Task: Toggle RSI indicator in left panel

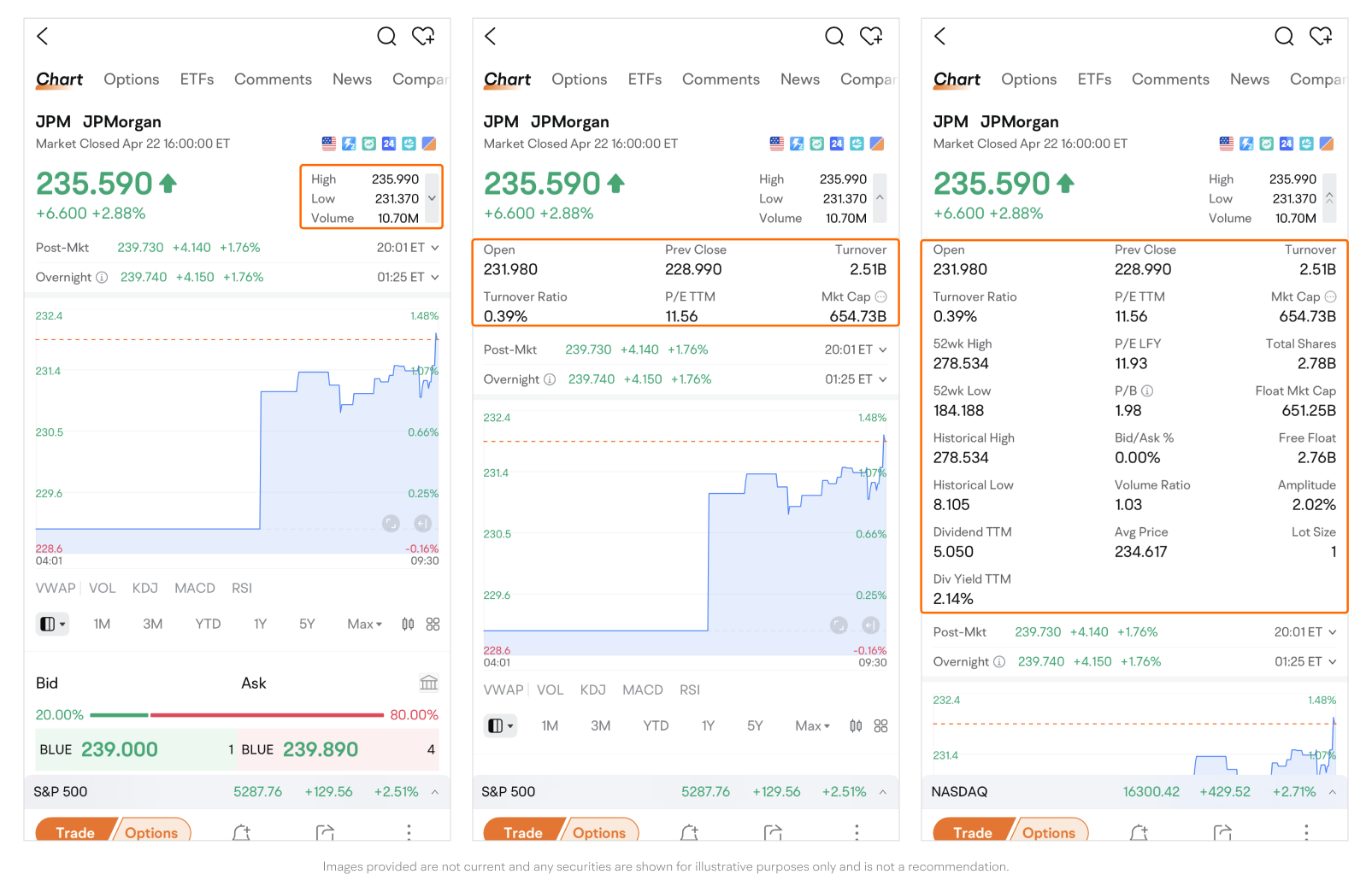Action: pos(242,588)
